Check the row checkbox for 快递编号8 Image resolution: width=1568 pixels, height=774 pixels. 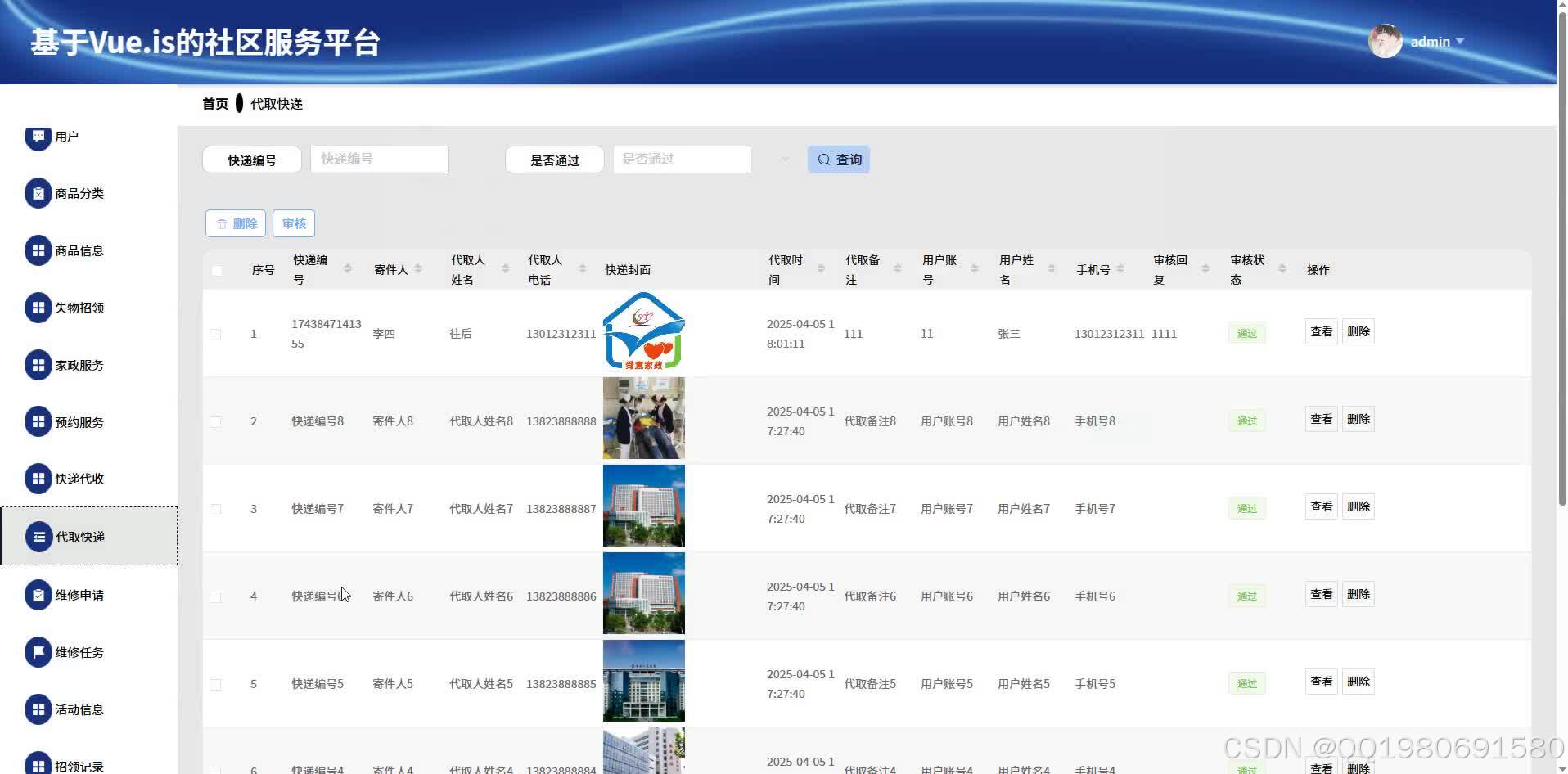point(215,421)
